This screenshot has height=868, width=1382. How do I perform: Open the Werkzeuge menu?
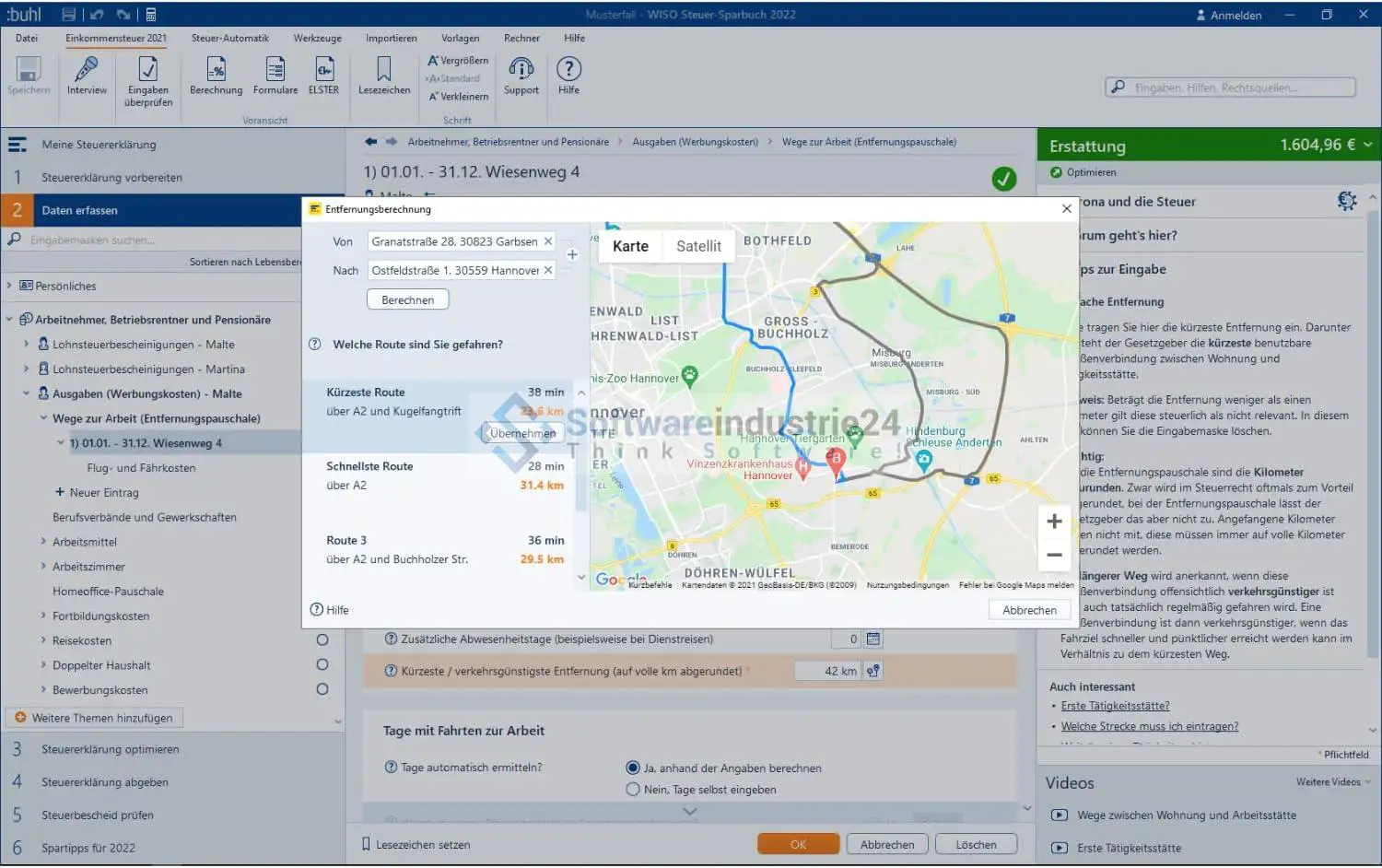coord(317,38)
